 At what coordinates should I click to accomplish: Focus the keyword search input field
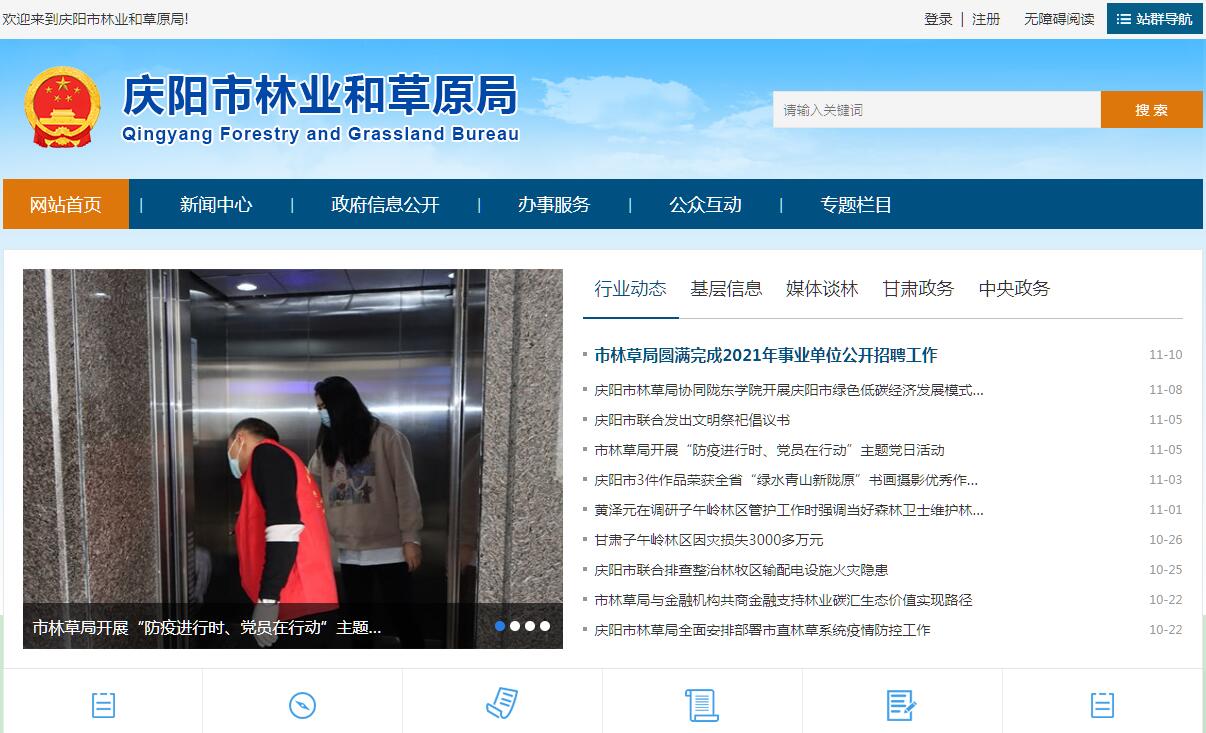(936, 110)
